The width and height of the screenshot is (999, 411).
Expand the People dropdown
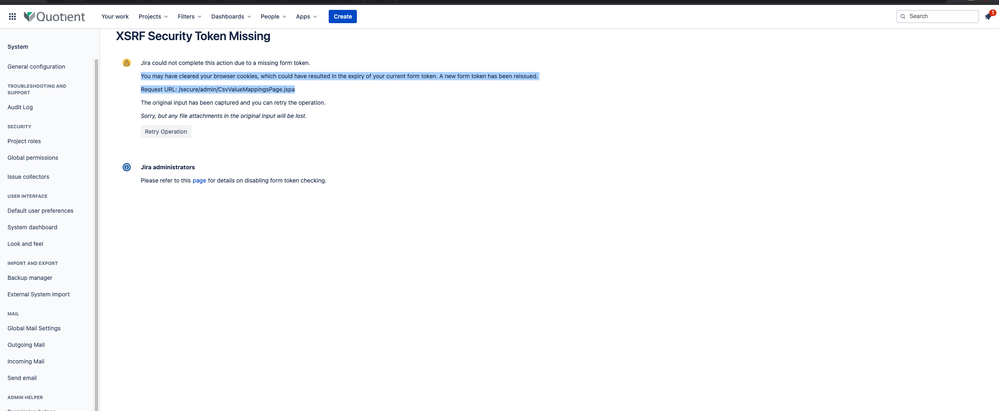273,17
